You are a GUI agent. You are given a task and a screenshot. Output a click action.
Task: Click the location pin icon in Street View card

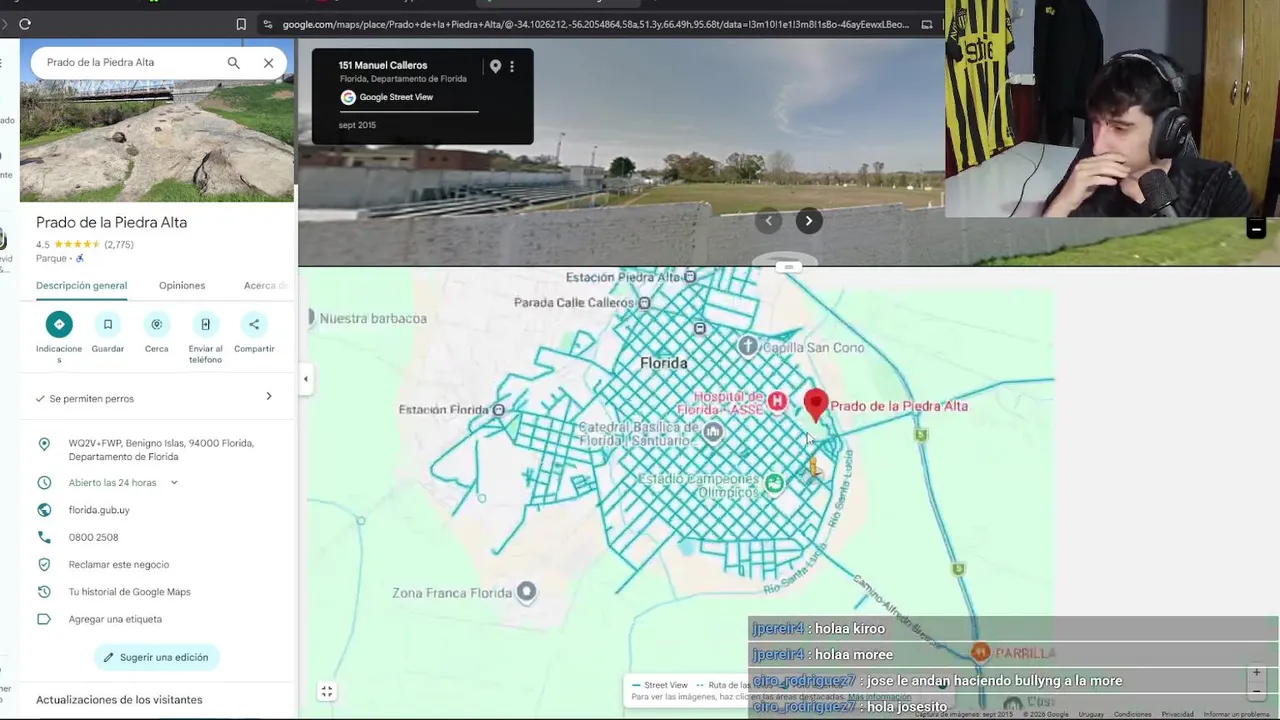495,67
